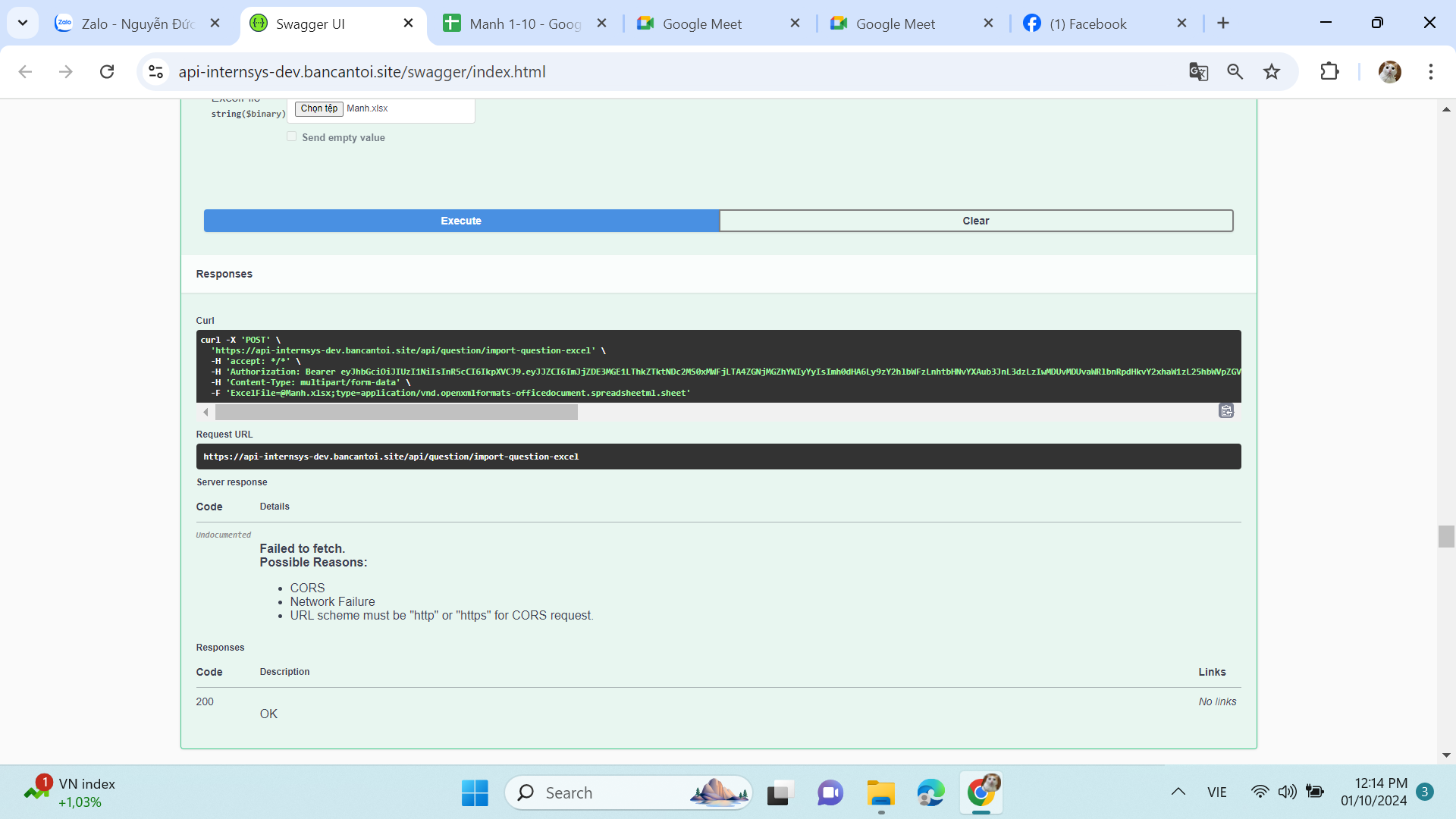Open the site information icon beside URL
Screen dimensions: 1456x819
156,72
